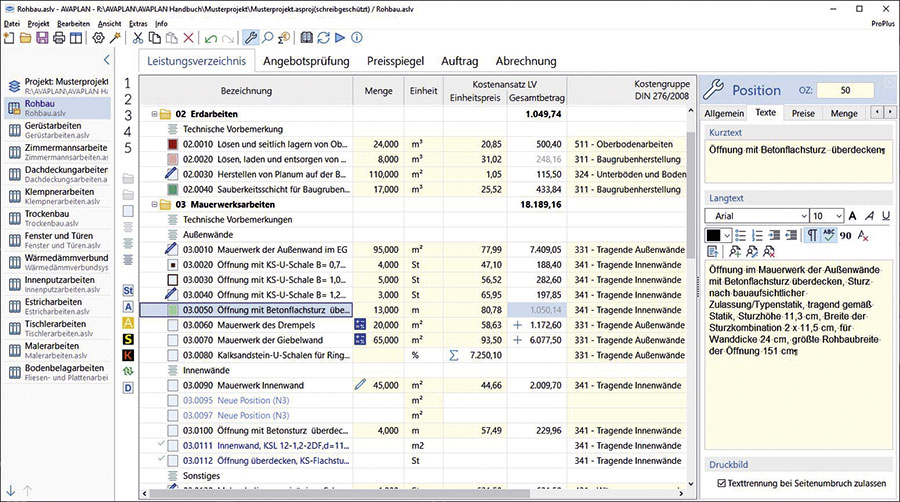Viewport: 900px width, 502px height.
Task: Switch to the Angebotsprüfung tab
Action: click(306, 61)
